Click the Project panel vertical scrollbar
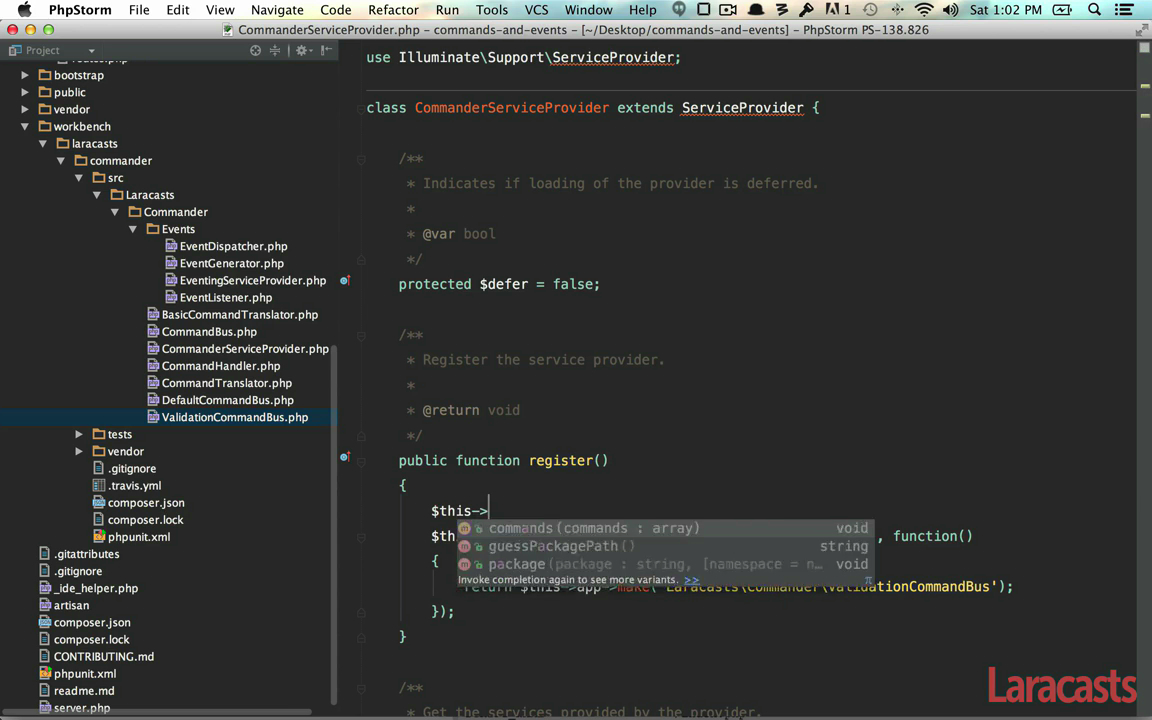This screenshot has height=720, width=1152. [334, 523]
